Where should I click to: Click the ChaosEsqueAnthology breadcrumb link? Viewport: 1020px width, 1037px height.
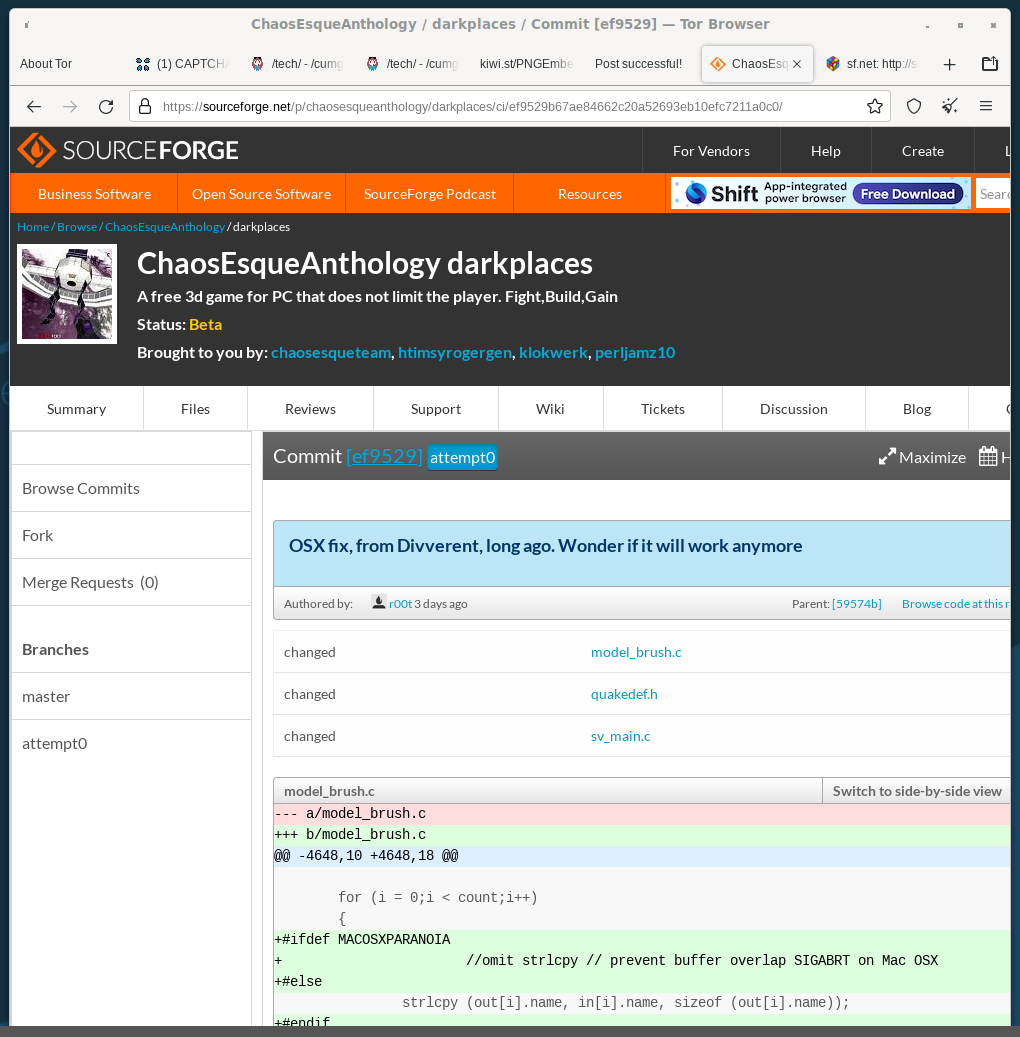165,227
